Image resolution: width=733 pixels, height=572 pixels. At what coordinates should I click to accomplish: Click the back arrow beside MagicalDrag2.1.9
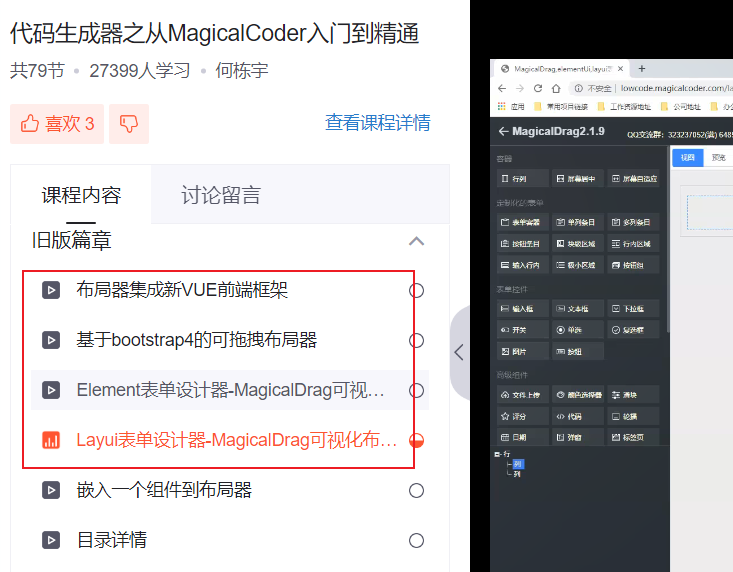point(503,131)
